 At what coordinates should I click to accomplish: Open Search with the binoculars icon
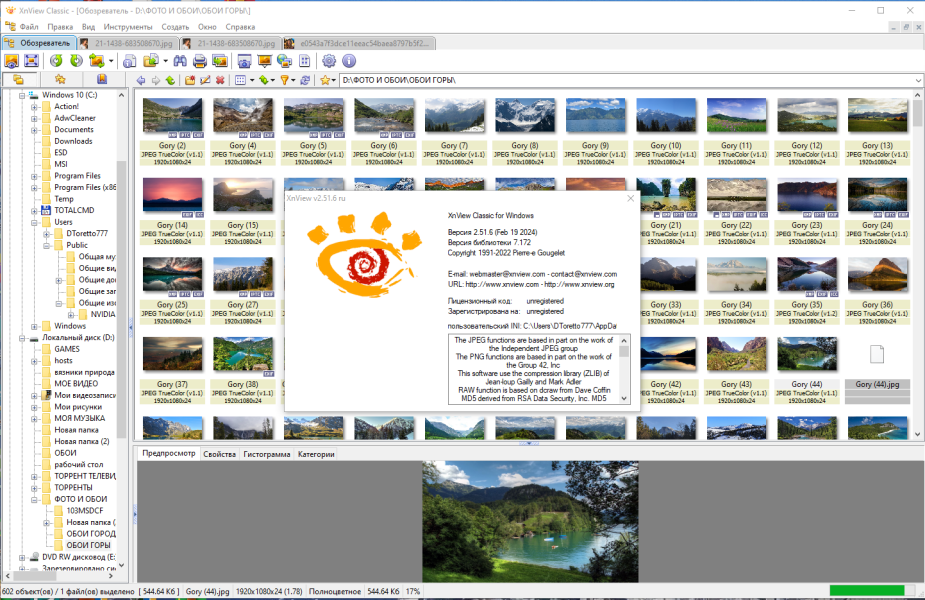180,61
